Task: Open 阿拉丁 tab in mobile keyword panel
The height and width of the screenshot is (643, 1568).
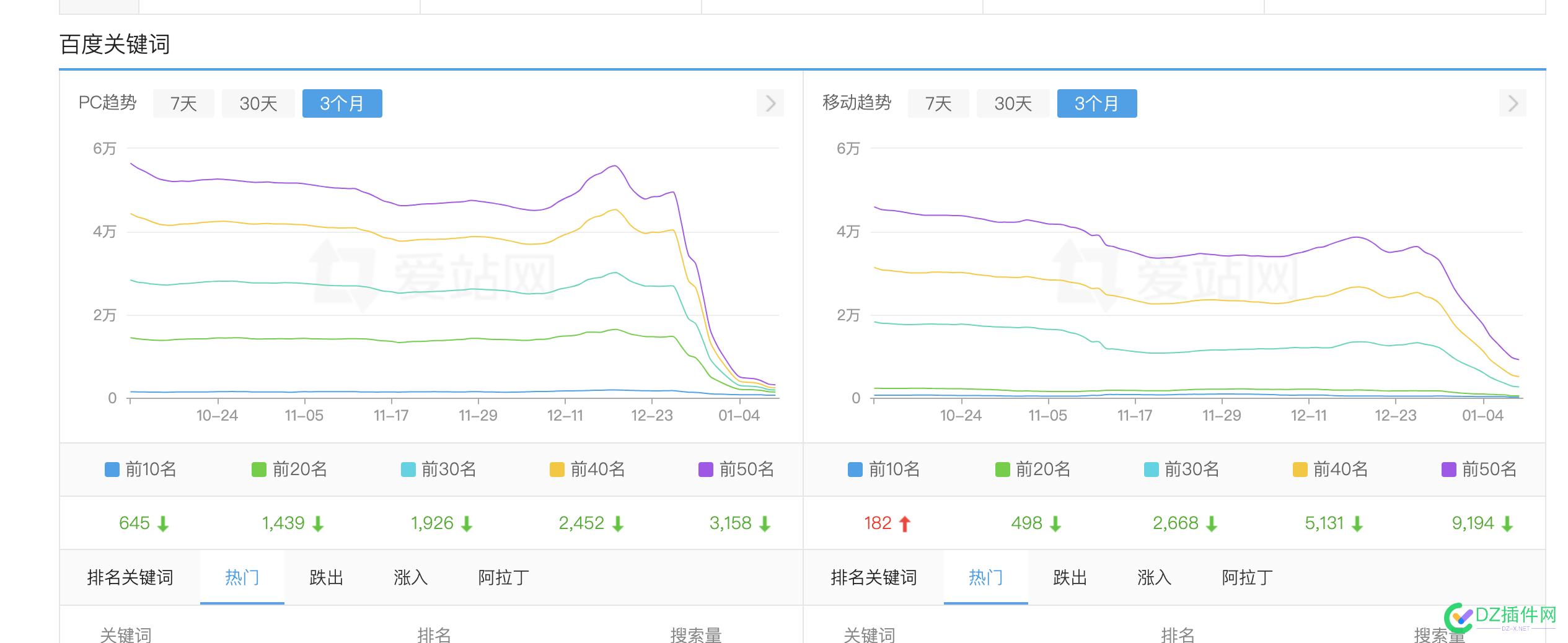Action: pyautogui.click(x=1248, y=577)
